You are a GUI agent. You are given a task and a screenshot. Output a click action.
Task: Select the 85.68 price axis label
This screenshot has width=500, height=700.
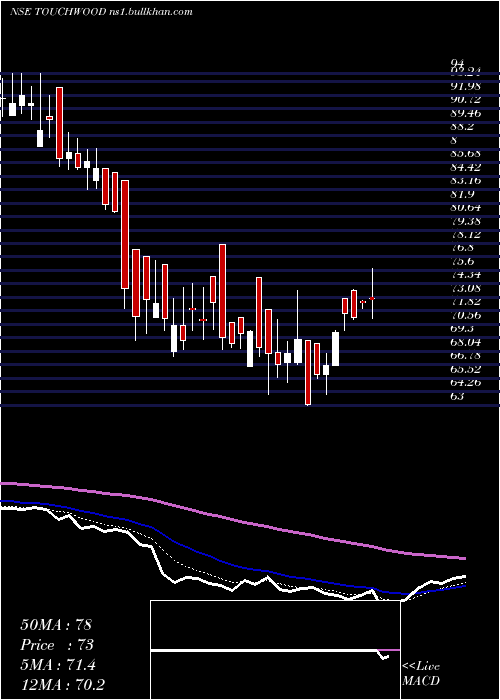[465, 154]
